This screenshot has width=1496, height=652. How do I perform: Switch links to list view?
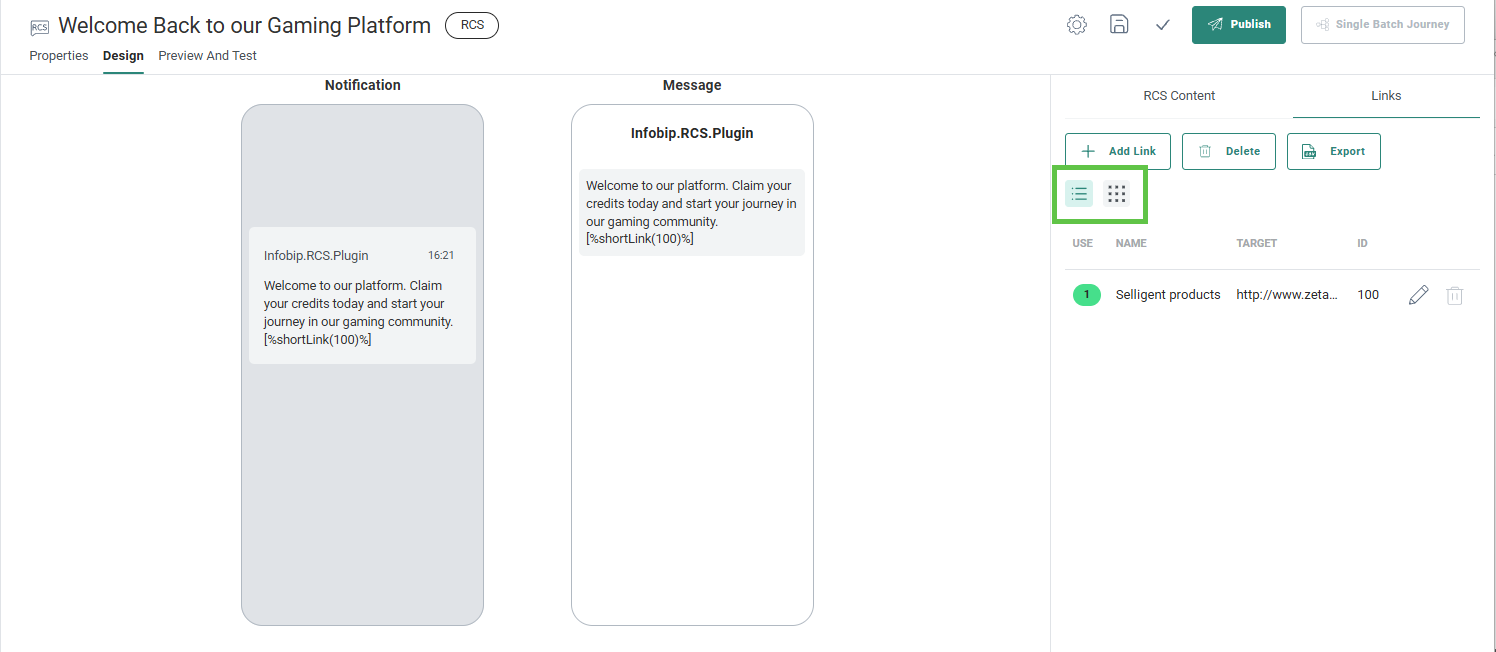click(1079, 194)
